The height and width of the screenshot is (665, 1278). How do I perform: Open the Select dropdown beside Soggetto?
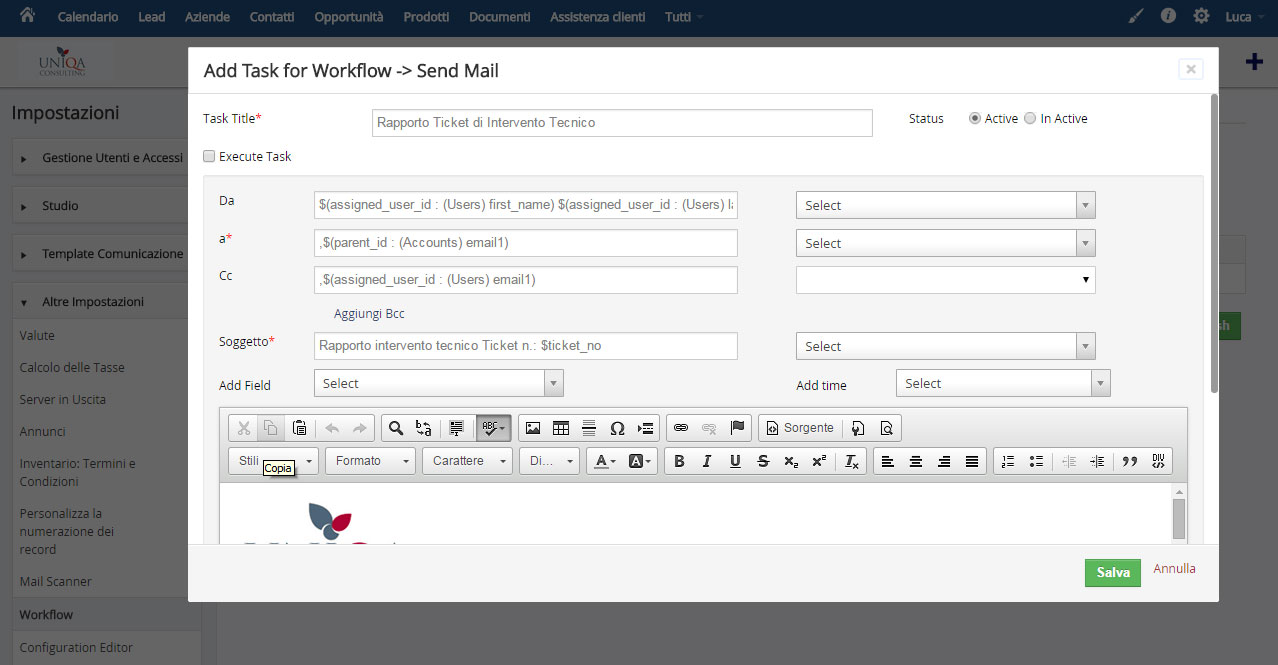point(946,346)
